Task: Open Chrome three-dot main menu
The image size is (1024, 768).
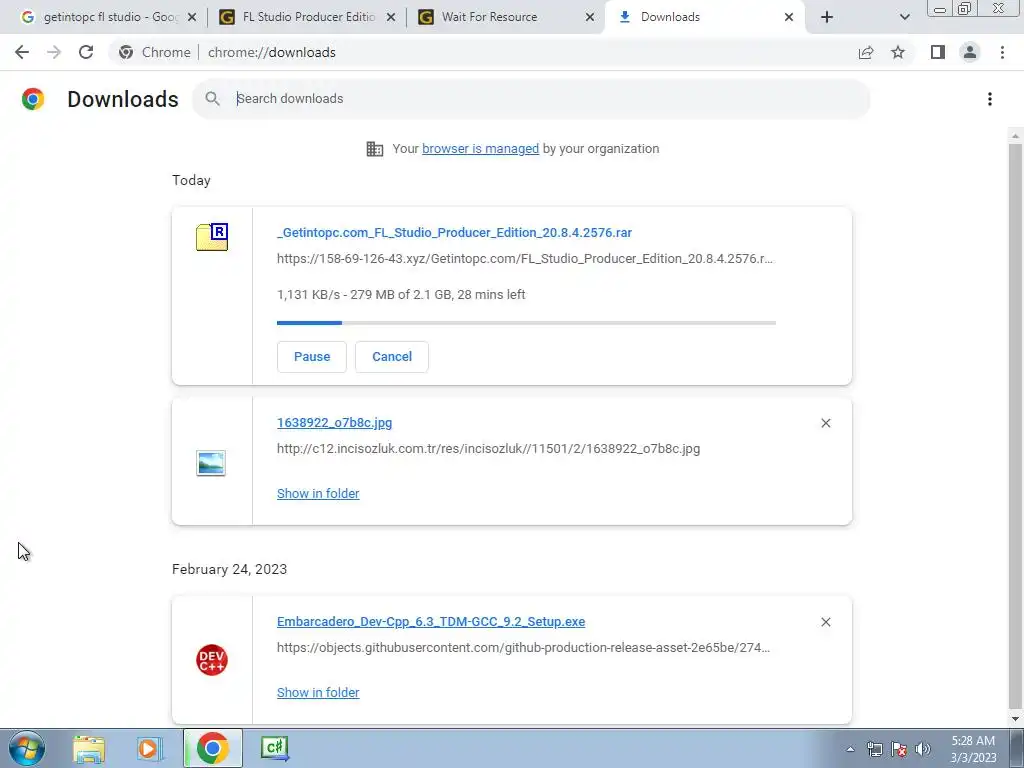Action: (1002, 52)
